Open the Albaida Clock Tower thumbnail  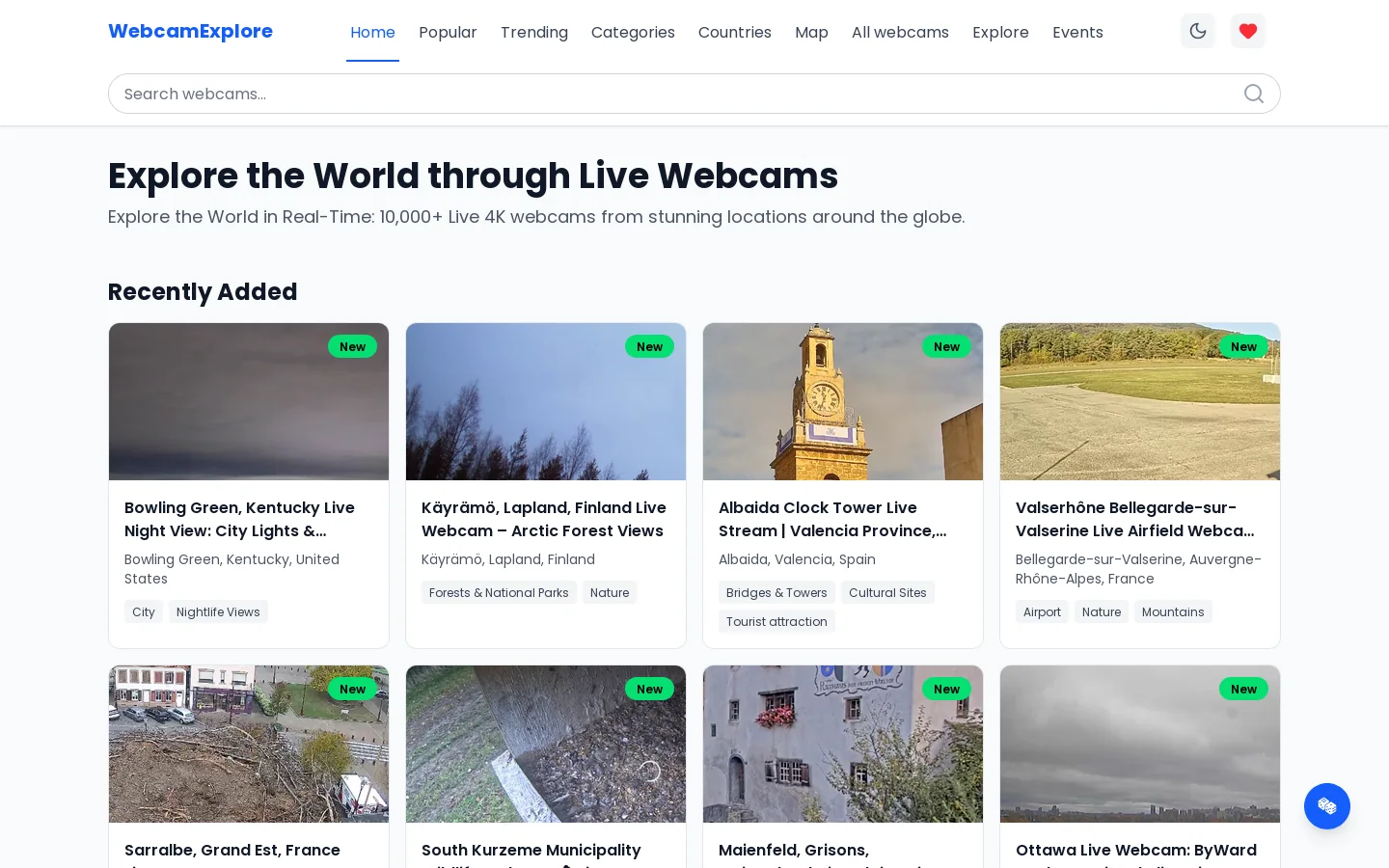[x=843, y=401]
